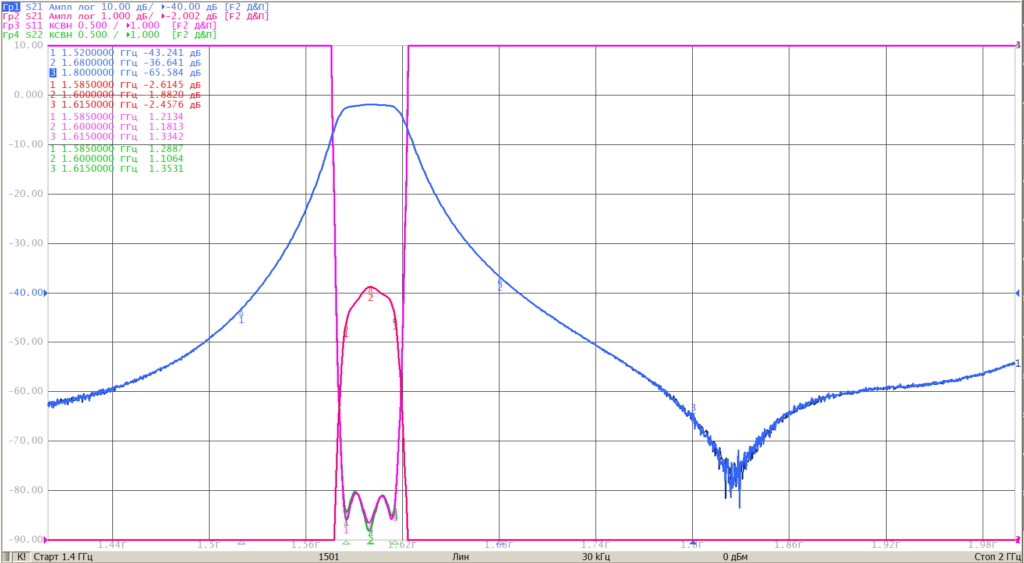Select red marker 2 at the passband peak

[370, 296]
